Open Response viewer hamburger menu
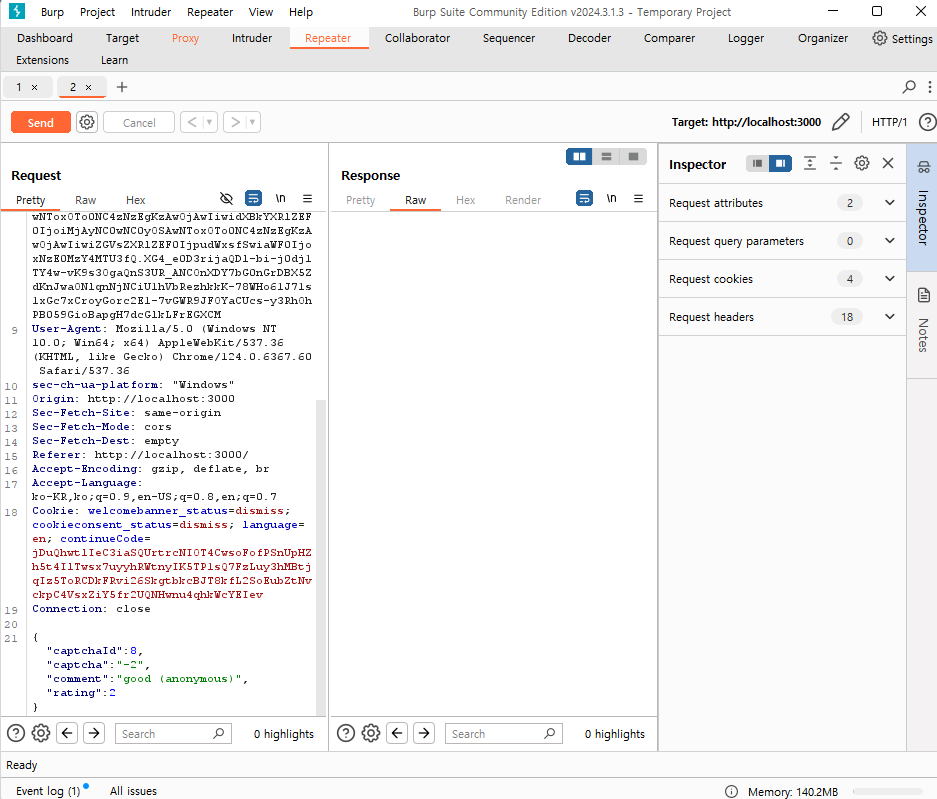This screenshot has width=937, height=799. click(638, 198)
